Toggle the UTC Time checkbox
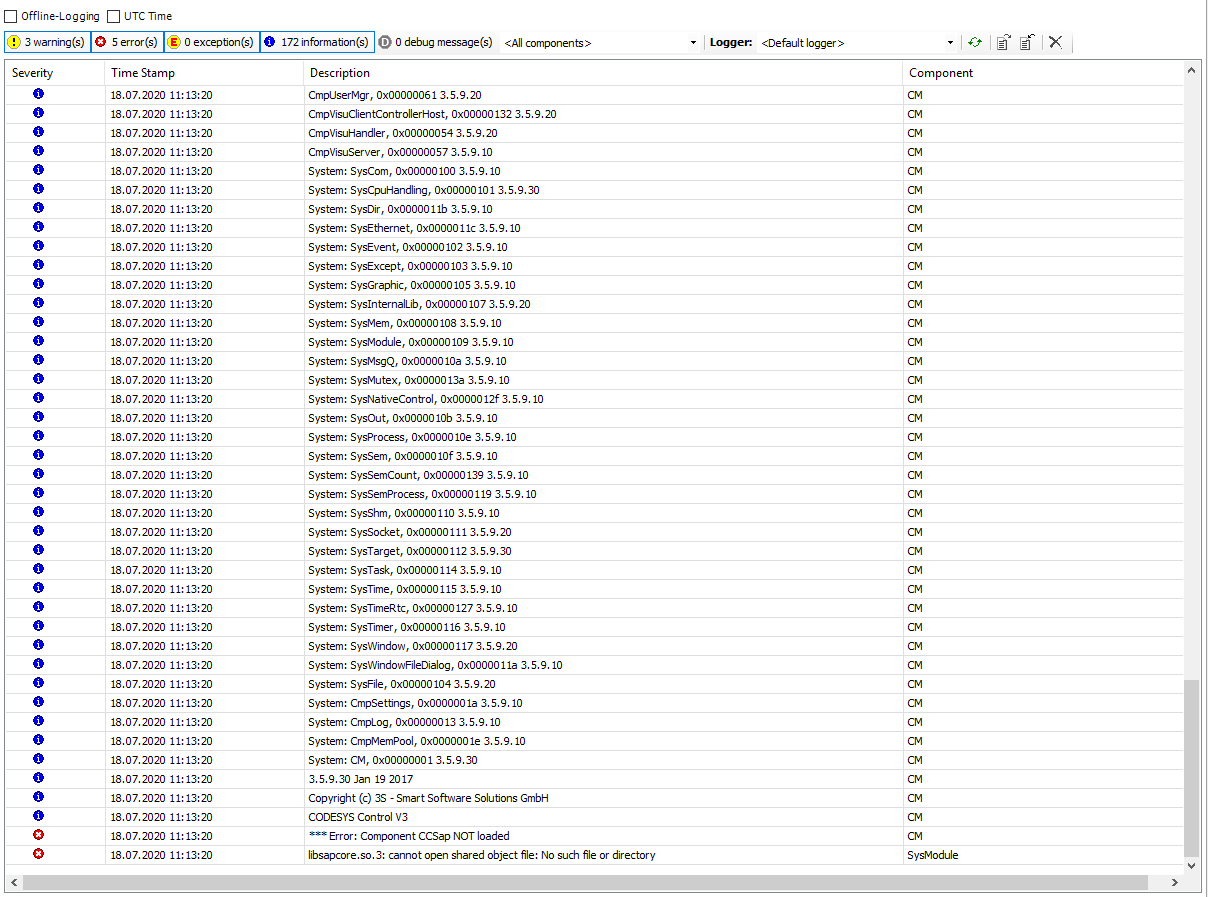The width and height of the screenshot is (1208, 897). tap(114, 16)
